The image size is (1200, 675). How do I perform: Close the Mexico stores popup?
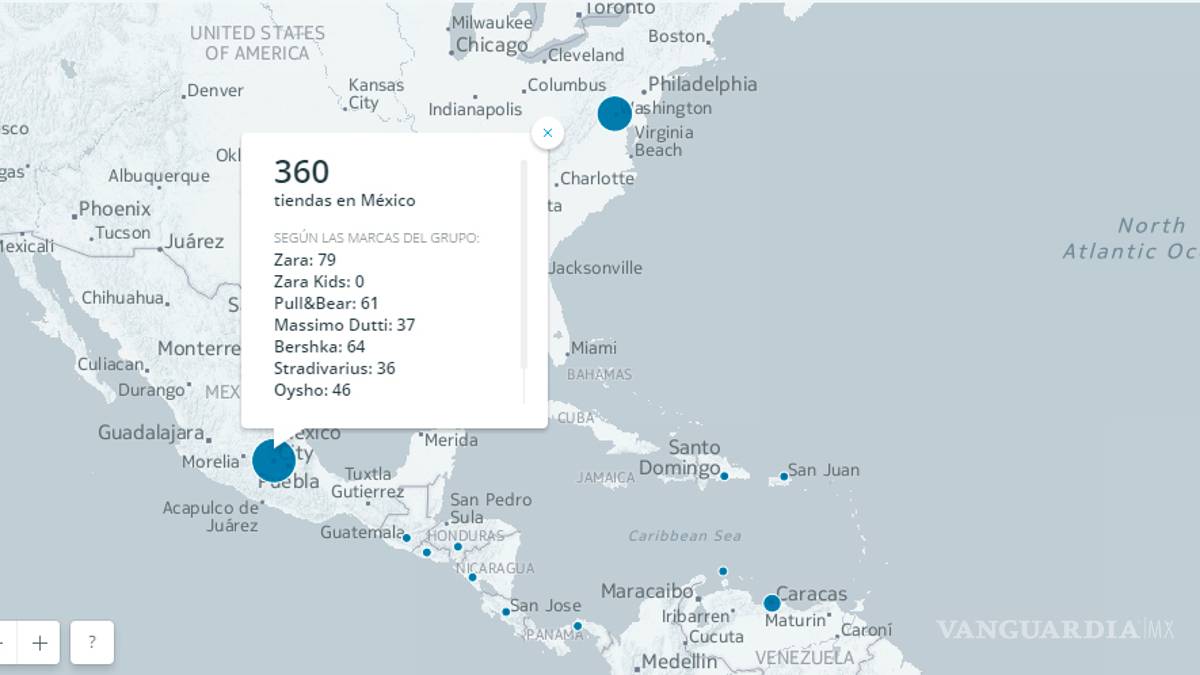click(x=547, y=133)
